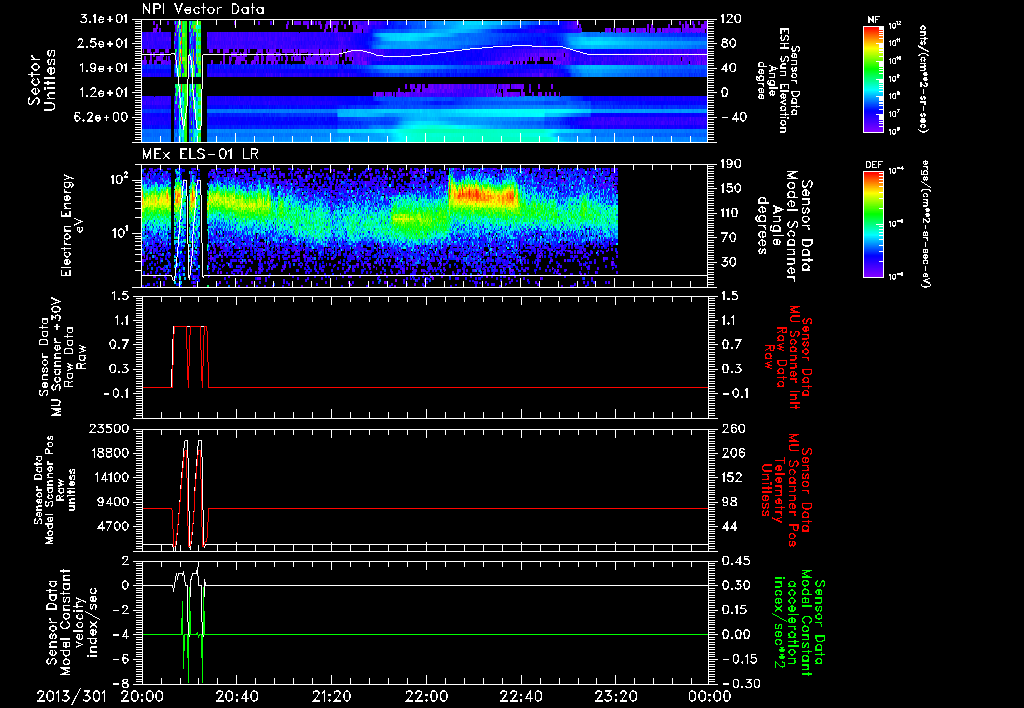Viewport: 1024px width, 708px height.
Task: Click the NPI Vector Data panel title
Action: (203, 9)
